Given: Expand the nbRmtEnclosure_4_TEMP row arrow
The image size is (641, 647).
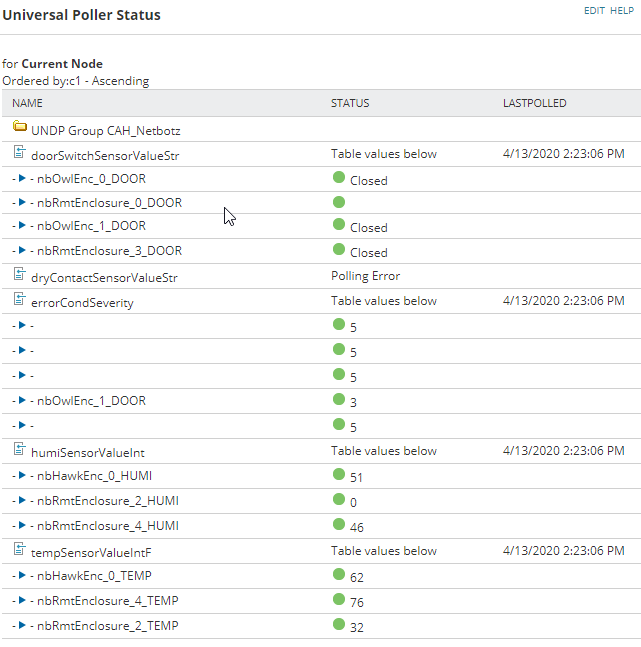Looking at the screenshot, I should click(22, 600).
